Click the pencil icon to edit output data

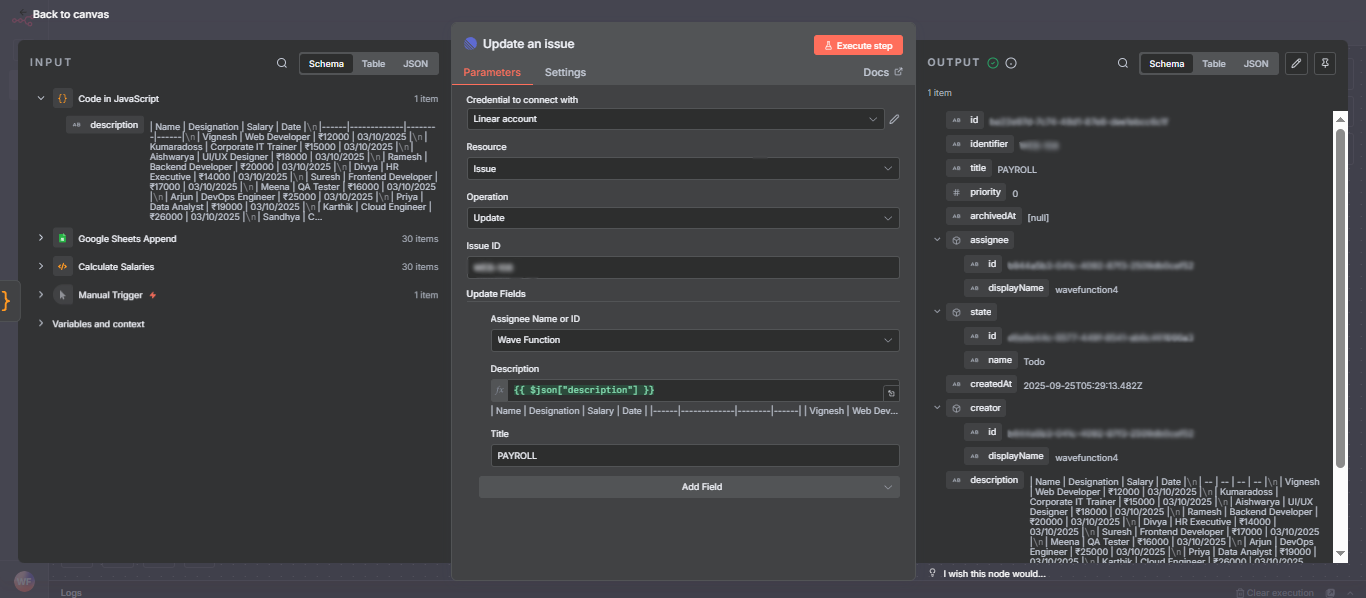1296,62
